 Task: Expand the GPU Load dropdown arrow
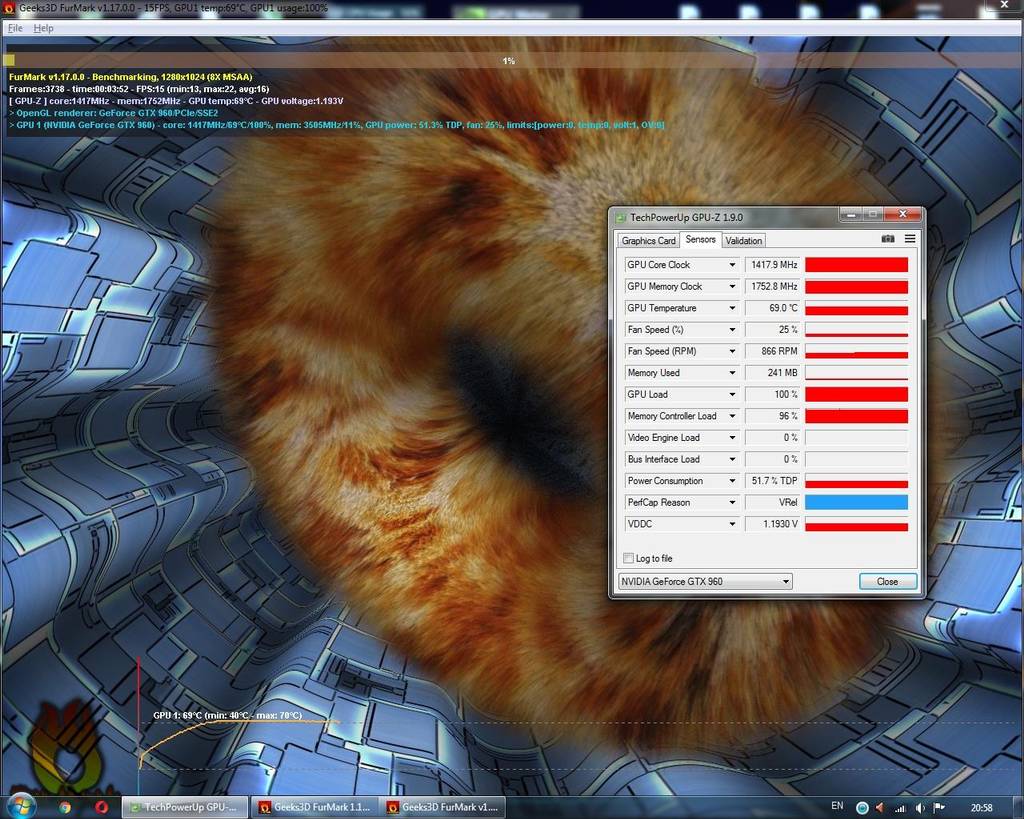click(x=732, y=394)
